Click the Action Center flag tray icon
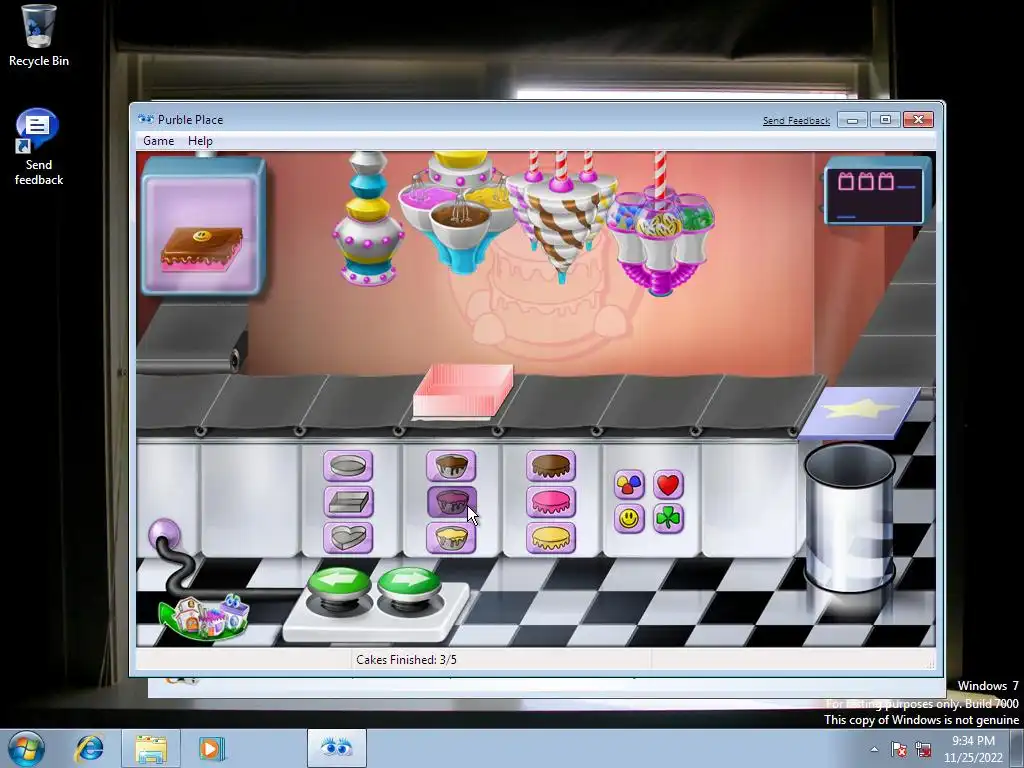This screenshot has width=1024, height=768. point(899,749)
